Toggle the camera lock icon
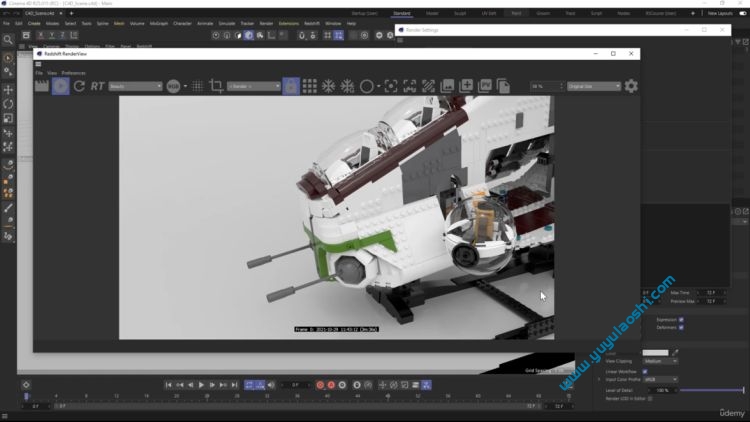The image size is (750, 422). point(291,86)
